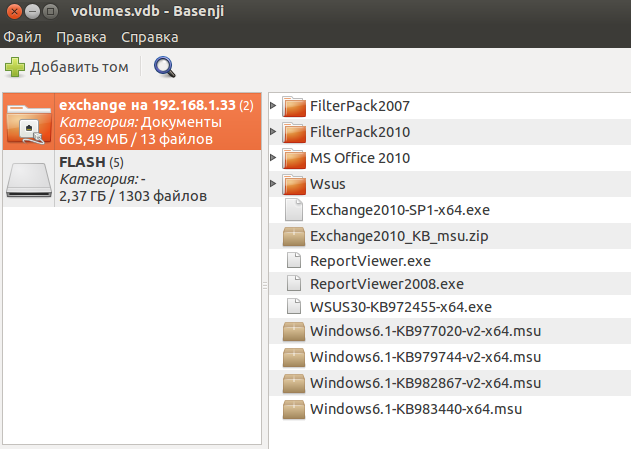Click the FilterPack2010 folder icon

[294, 132]
